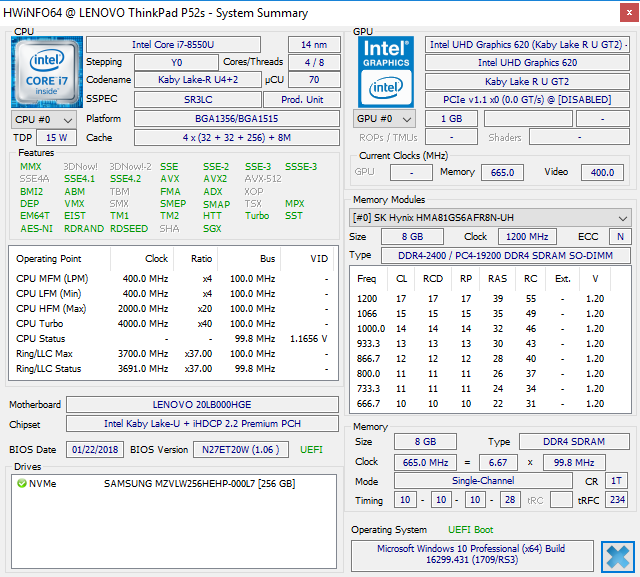640x577 pixels.
Task: Click the Microsoft Windows 10 Professional OS field
Action: [x=472, y=554]
